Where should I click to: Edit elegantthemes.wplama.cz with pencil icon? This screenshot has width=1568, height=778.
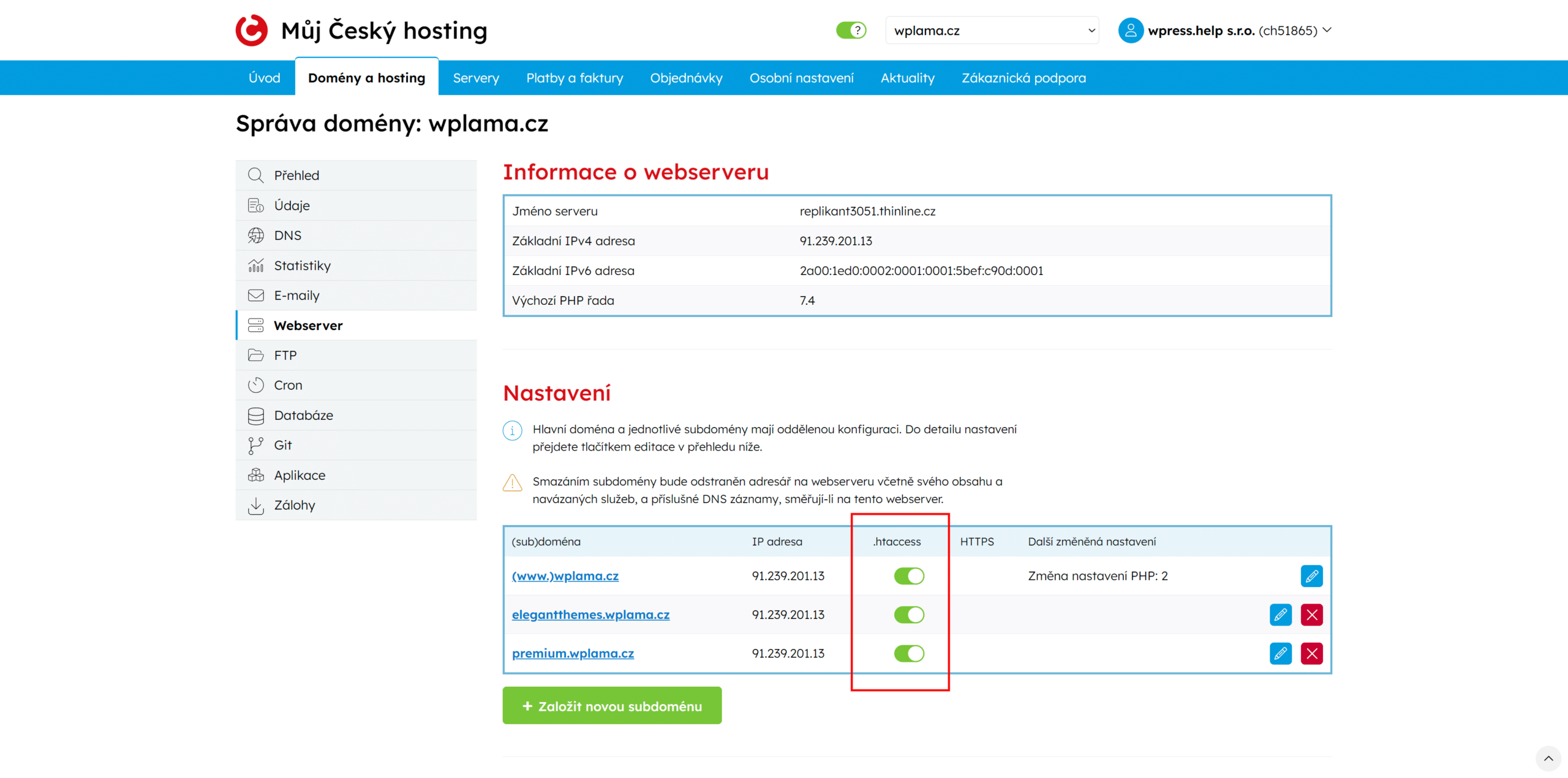pyautogui.click(x=1280, y=615)
